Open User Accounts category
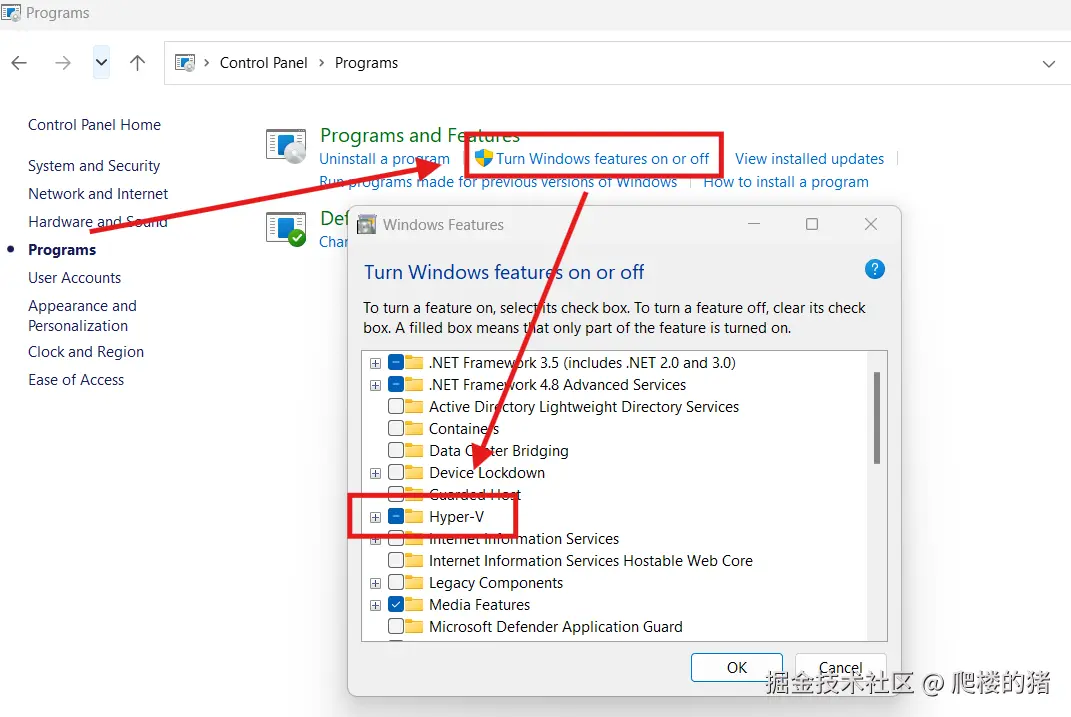The image size is (1071, 717). tap(74, 278)
